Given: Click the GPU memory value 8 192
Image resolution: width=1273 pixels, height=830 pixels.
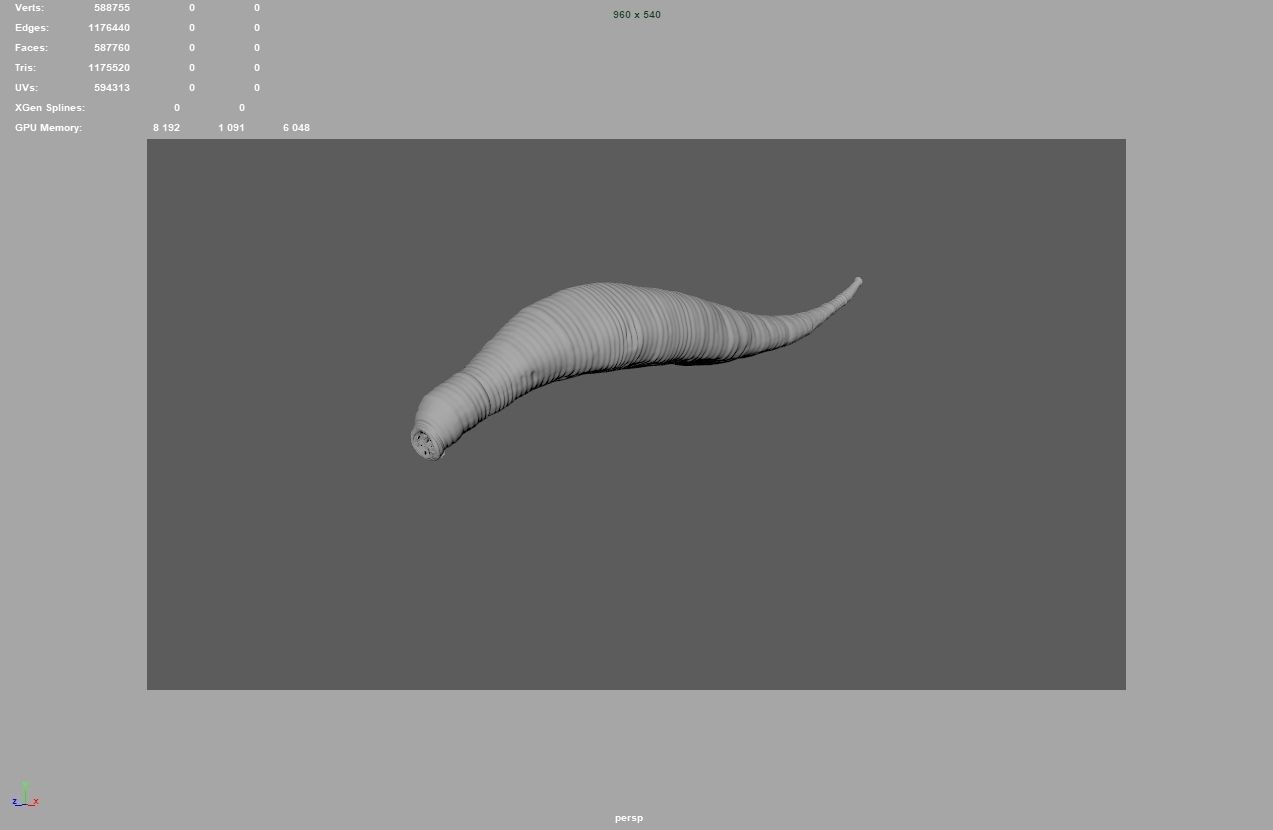Looking at the screenshot, I should [167, 128].
